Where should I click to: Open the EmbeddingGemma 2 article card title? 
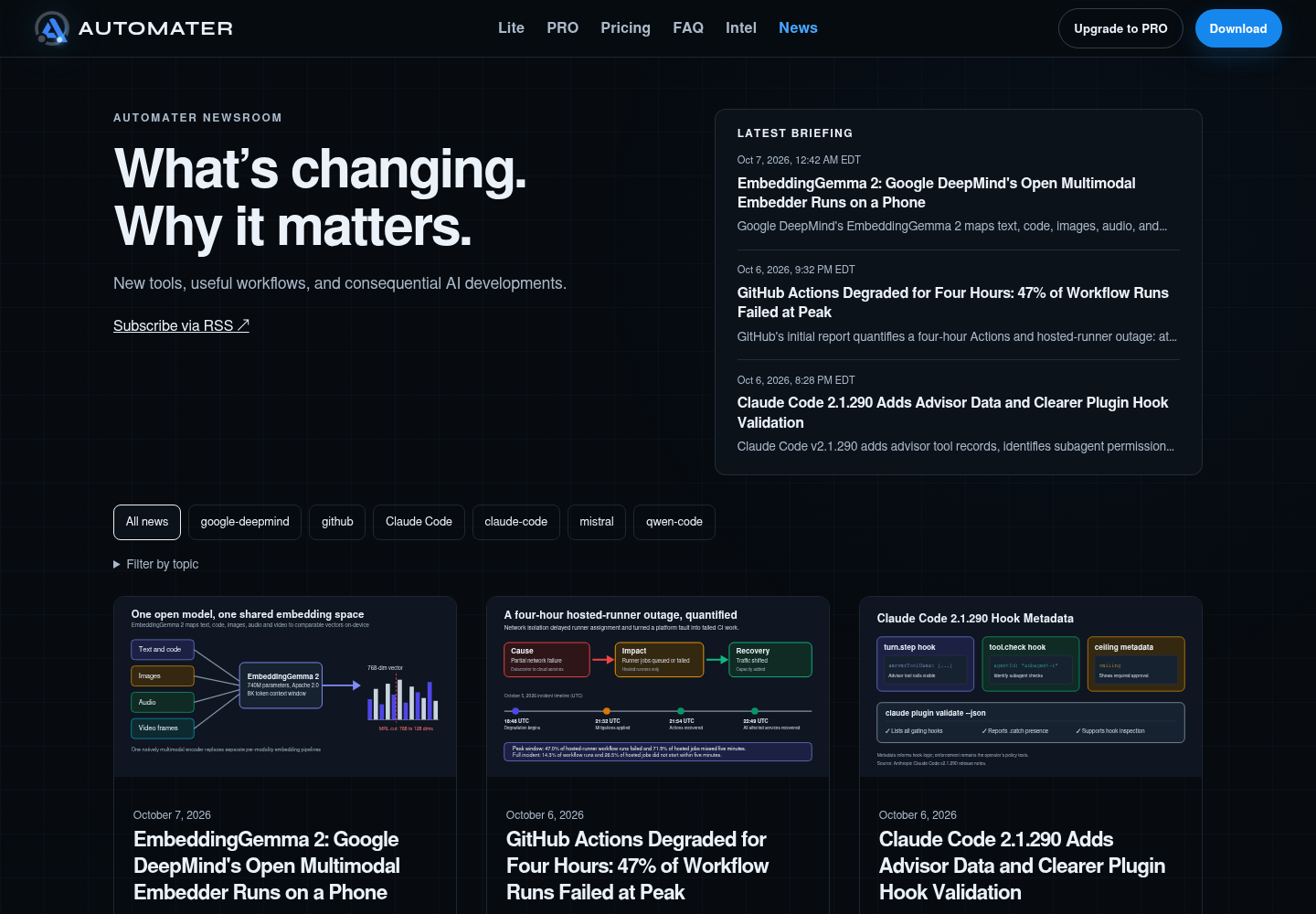point(267,866)
